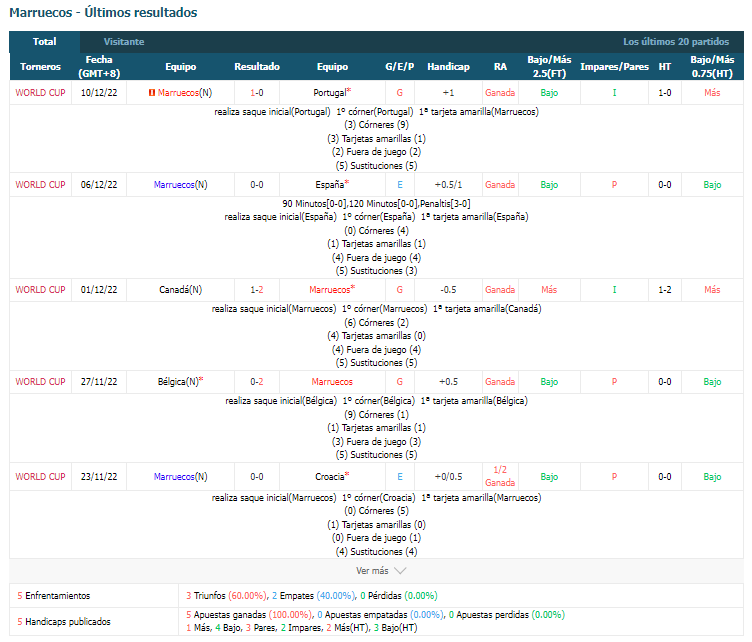Open Marruecos link in 01/12/22 row
Viewport: 752px width, 642px height.
click(329, 290)
